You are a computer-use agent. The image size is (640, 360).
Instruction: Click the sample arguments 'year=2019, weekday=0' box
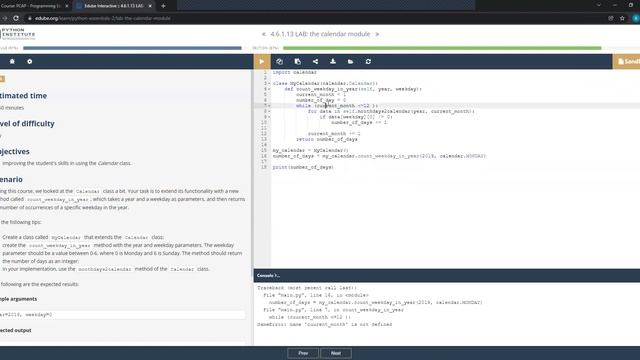(122, 315)
